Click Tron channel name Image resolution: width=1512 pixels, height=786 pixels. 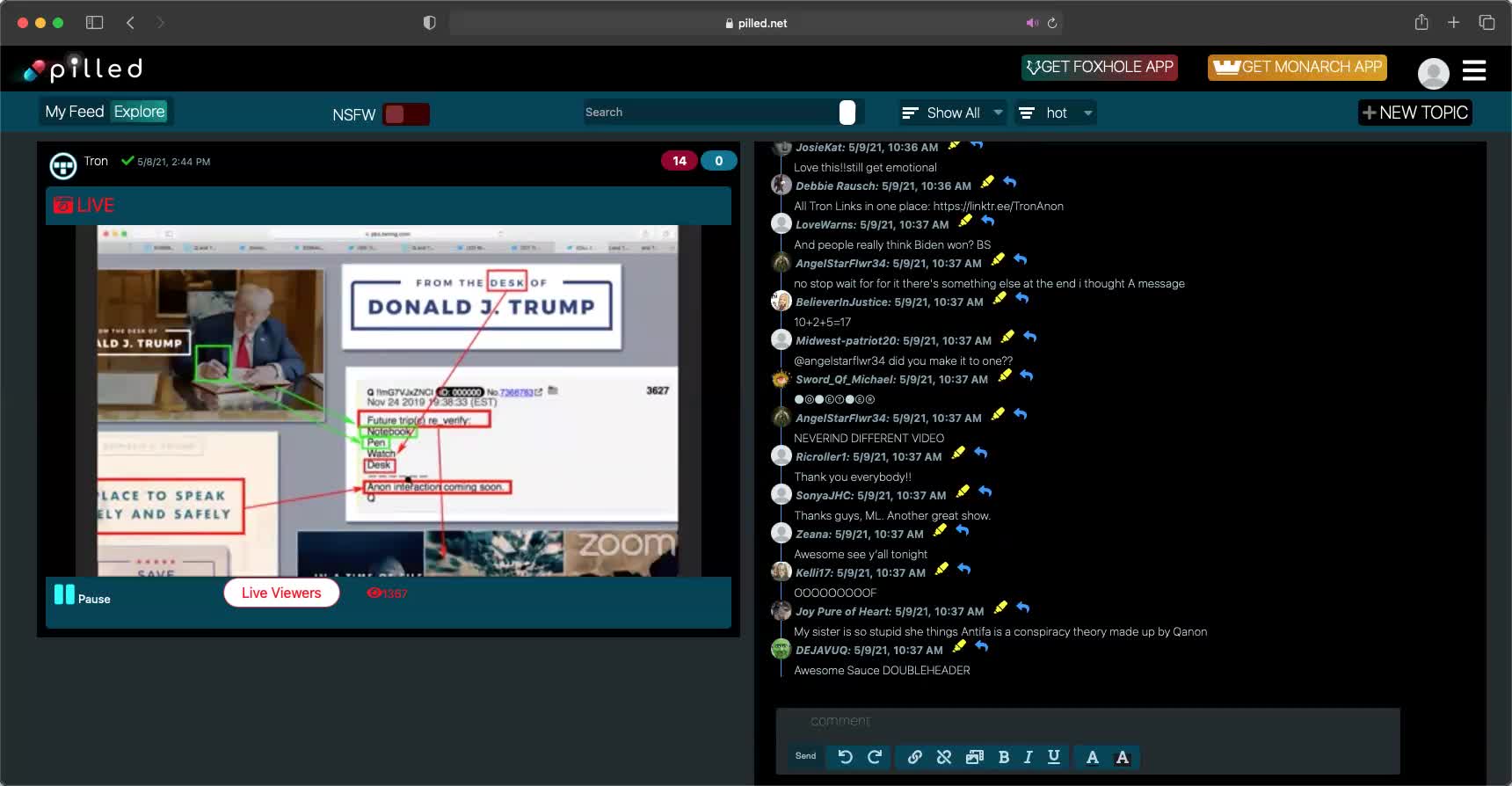96,161
